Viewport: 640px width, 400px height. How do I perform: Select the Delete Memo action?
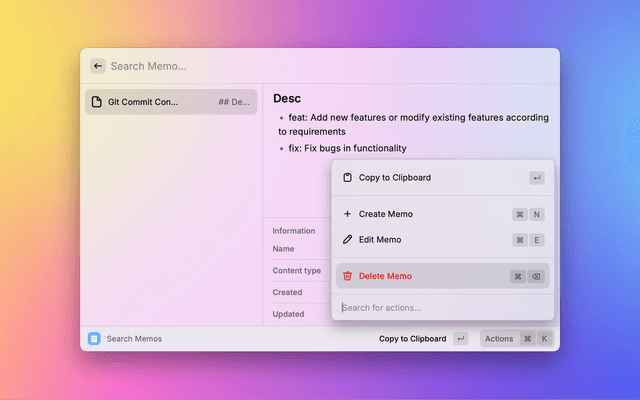(x=385, y=276)
